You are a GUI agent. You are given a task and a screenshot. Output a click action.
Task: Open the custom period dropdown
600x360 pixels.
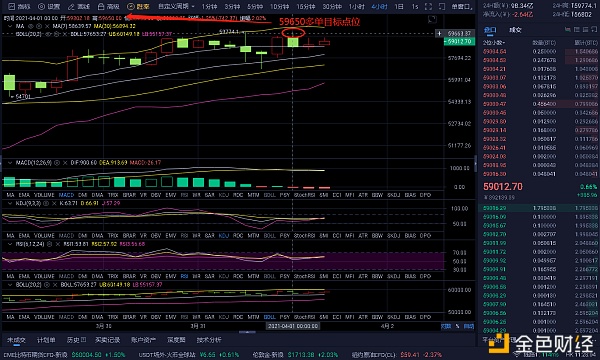176,7
